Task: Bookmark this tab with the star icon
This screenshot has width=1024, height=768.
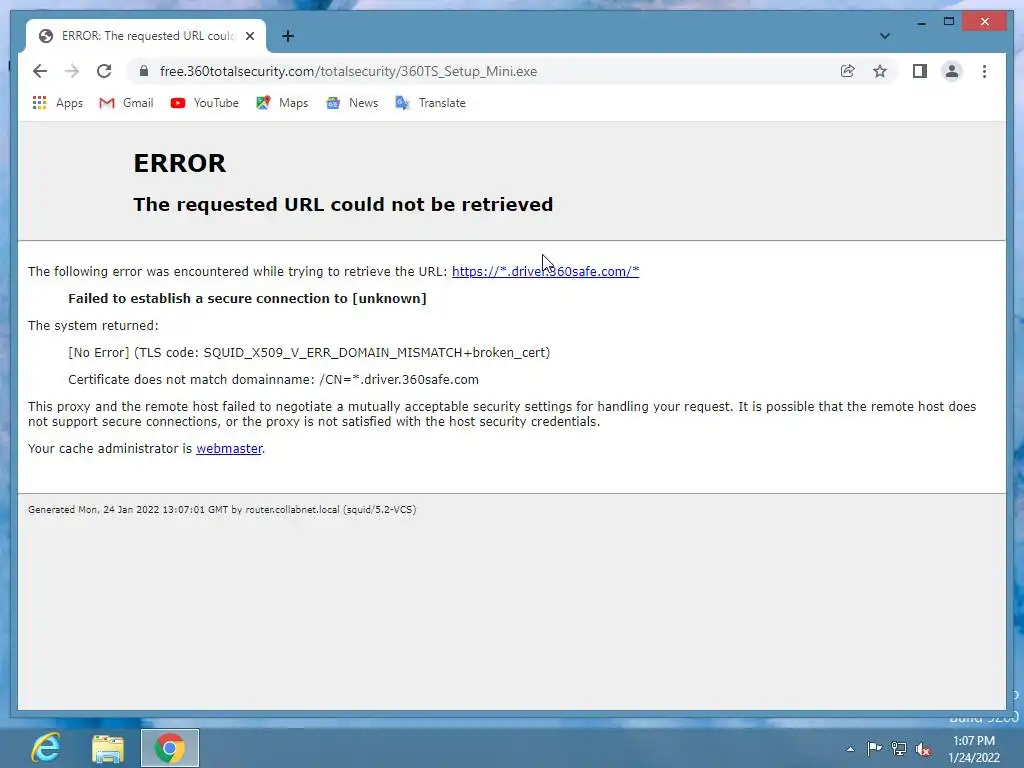Action: pyautogui.click(x=880, y=71)
